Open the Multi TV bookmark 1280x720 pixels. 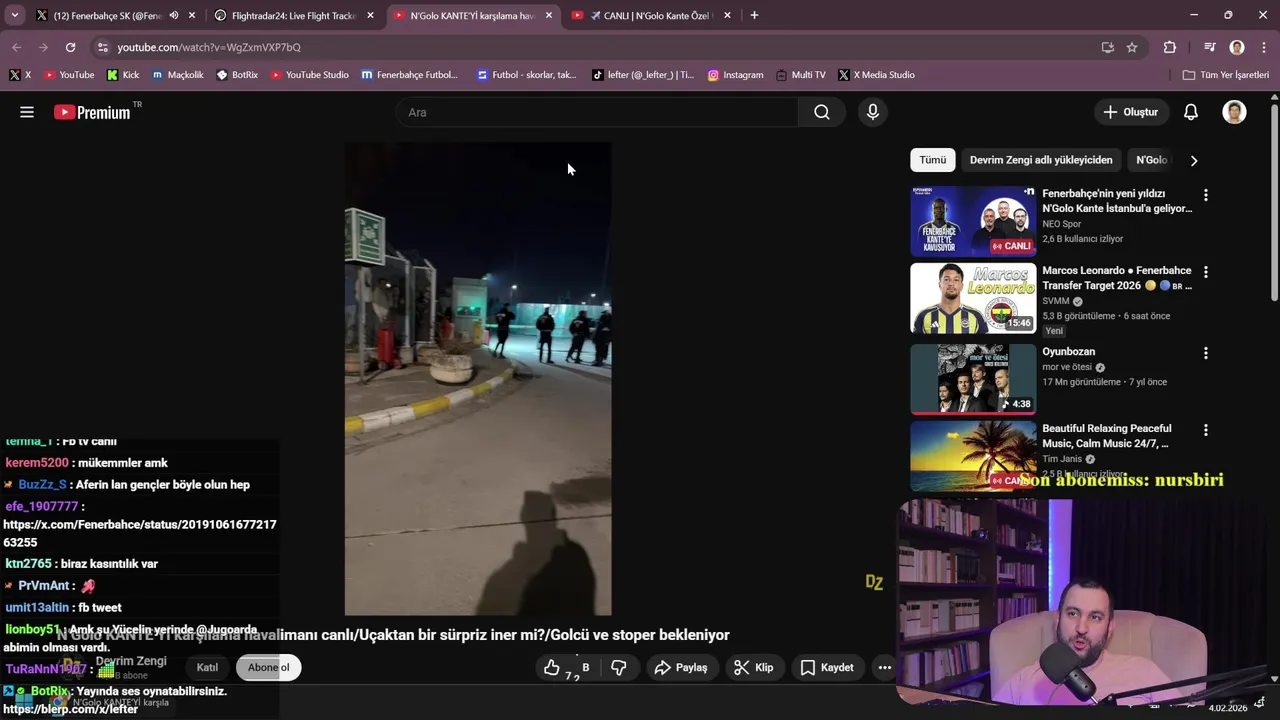[800, 75]
